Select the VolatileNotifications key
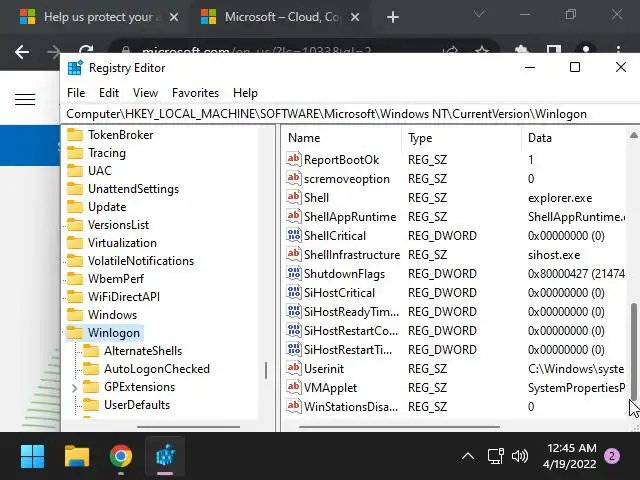Image resolution: width=640 pixels, height=480 pixels. click(x=141, y=260)
